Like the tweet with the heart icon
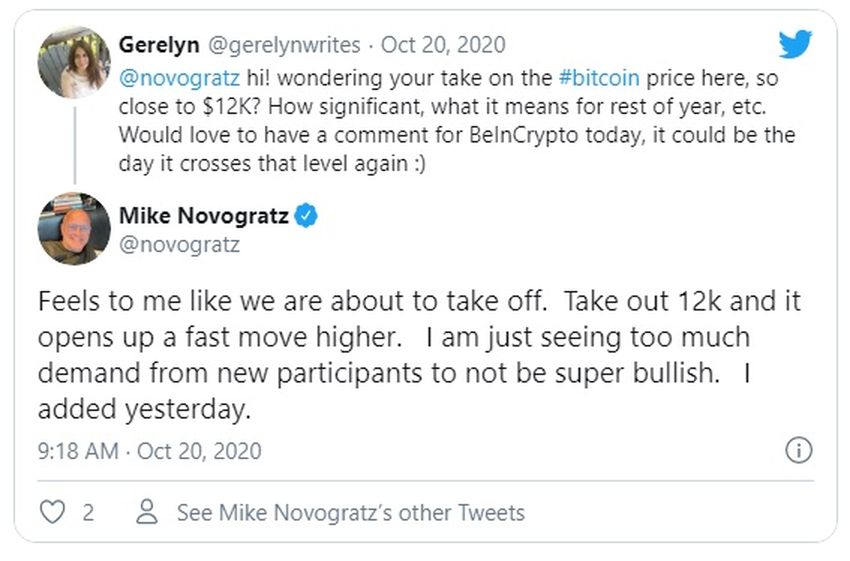 pyautogui.click(x=51, y=513)
